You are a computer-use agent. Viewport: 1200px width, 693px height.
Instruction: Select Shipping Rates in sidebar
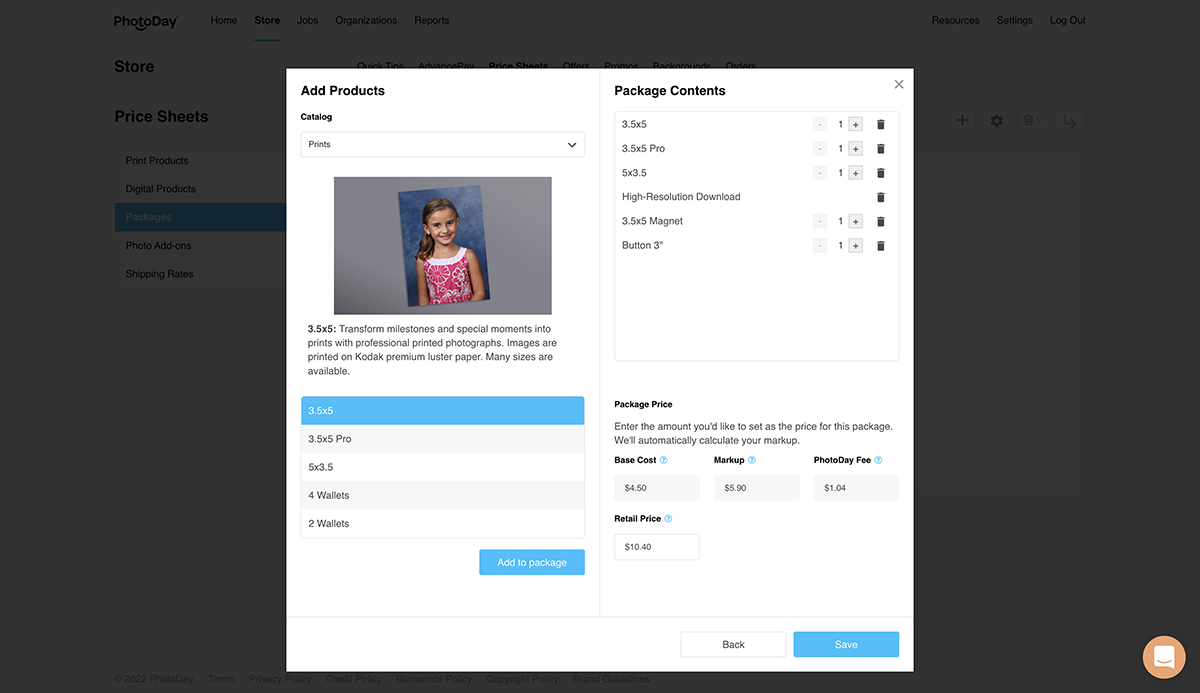tap(200, 273)
